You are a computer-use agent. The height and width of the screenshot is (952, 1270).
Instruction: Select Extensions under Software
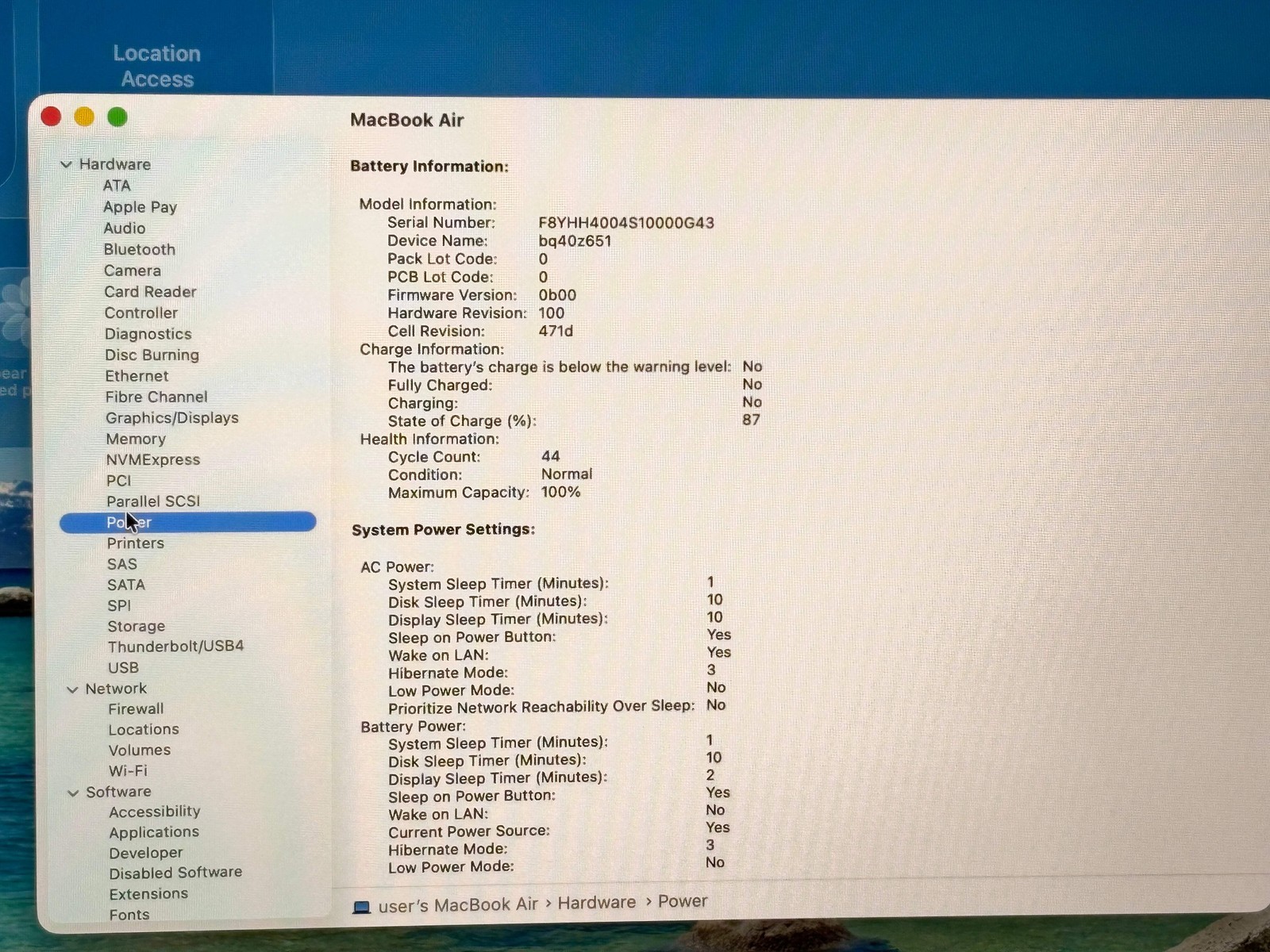point(148,894)
